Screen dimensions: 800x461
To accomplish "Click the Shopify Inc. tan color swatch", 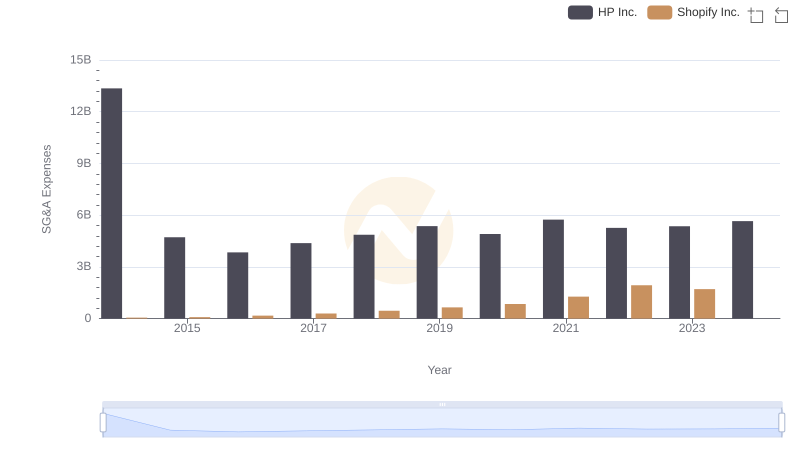I will [659, 12].
